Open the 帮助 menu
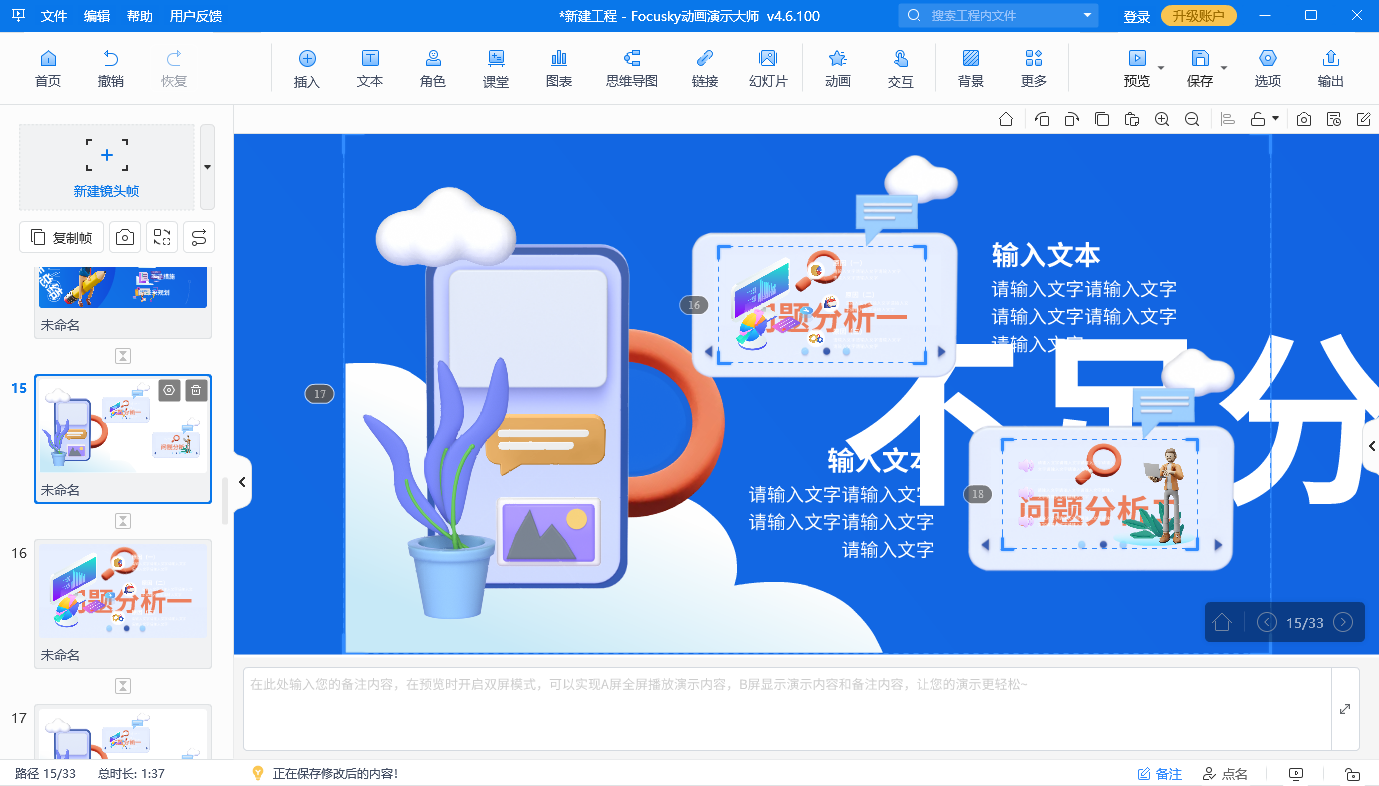 (x=140, y=16)
